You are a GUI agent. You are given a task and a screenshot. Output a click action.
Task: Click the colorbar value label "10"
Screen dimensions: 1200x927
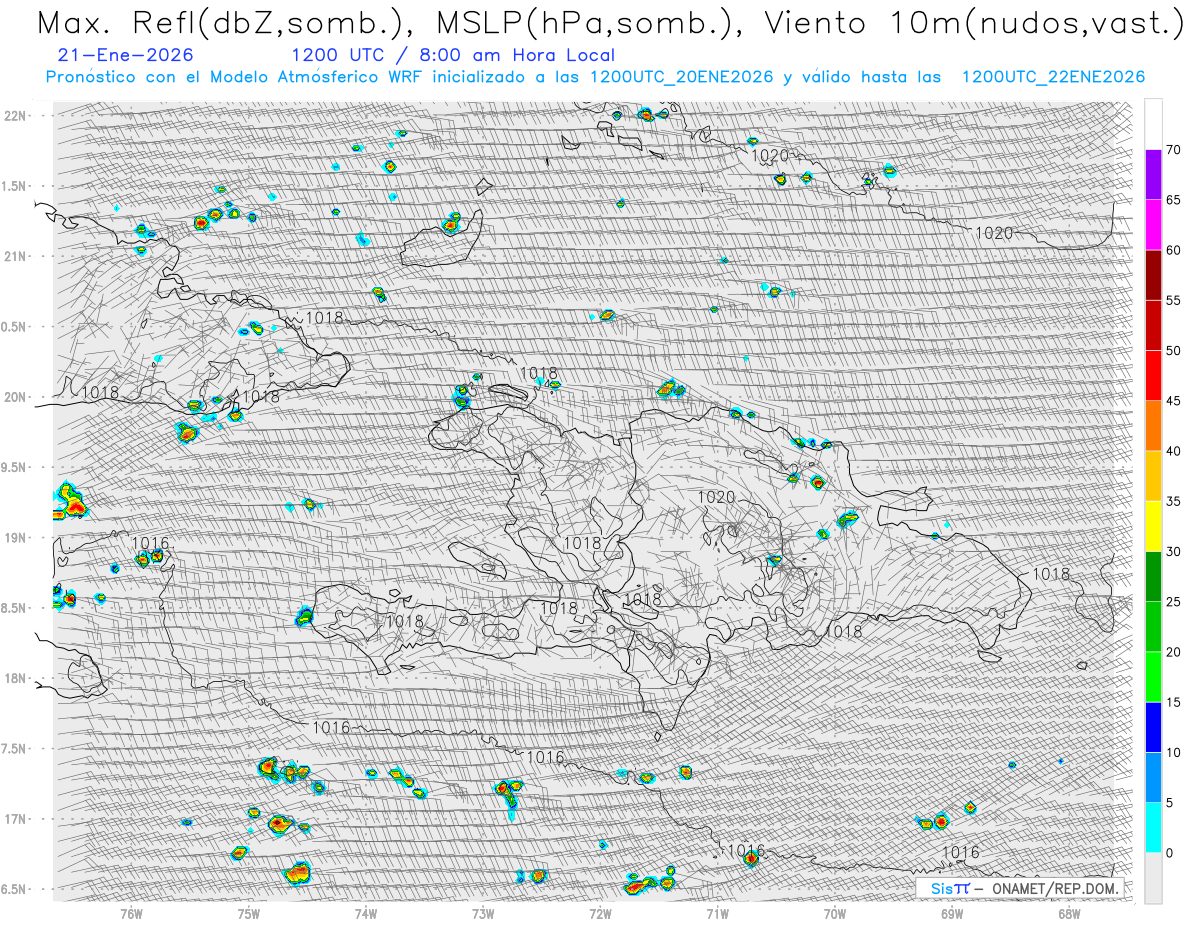pyautogui.click(x=1174, y=753)
